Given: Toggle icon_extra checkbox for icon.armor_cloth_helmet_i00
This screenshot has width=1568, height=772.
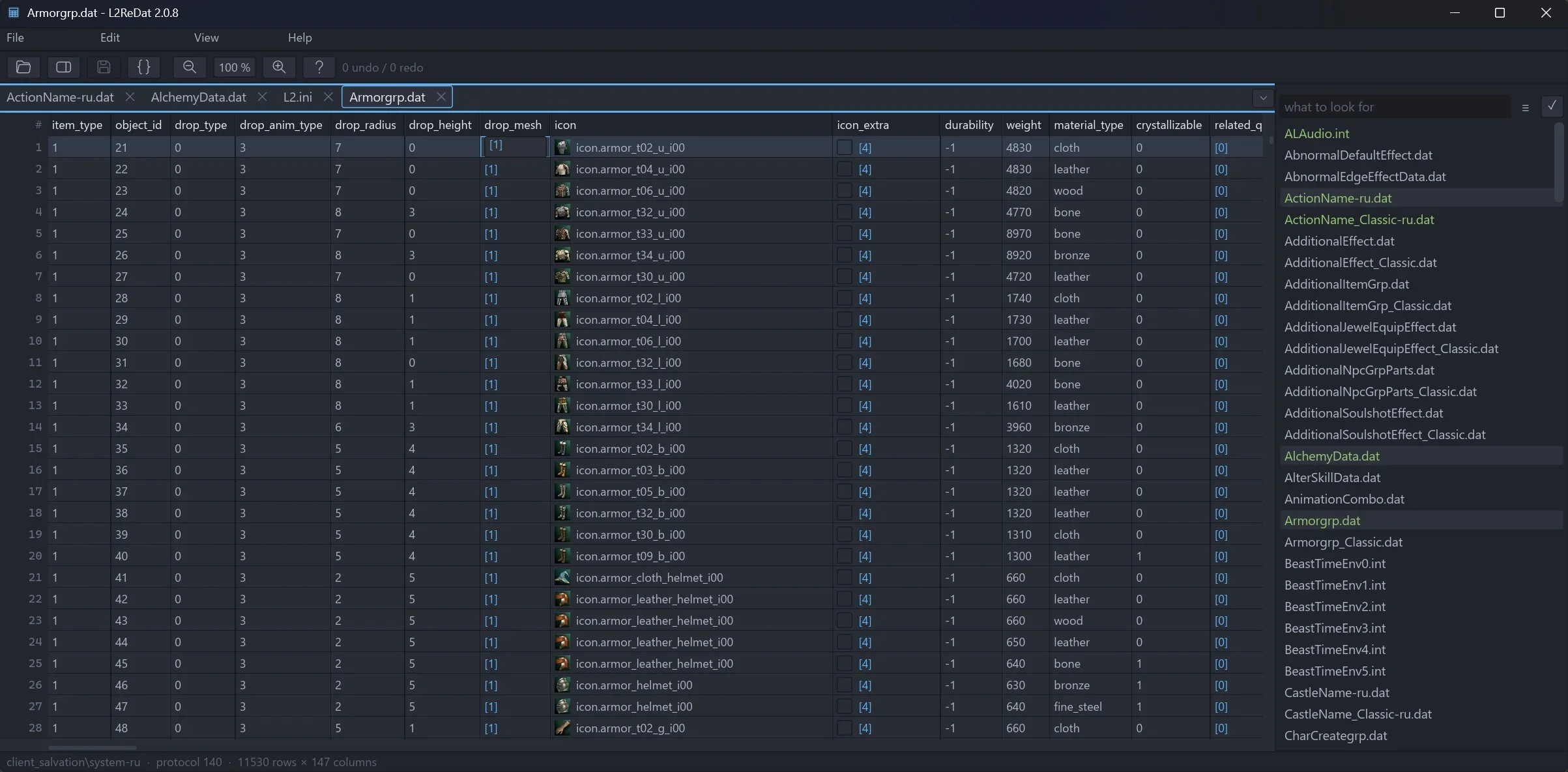Looking at the screenshot, I should point(845,577).
